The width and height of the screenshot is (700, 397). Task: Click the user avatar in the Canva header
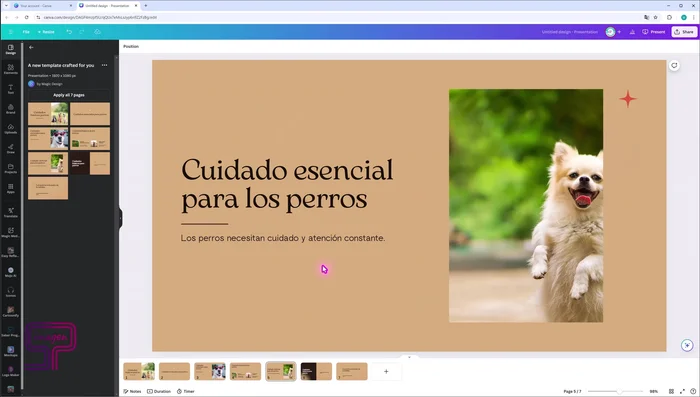click(x=610, y=32)
